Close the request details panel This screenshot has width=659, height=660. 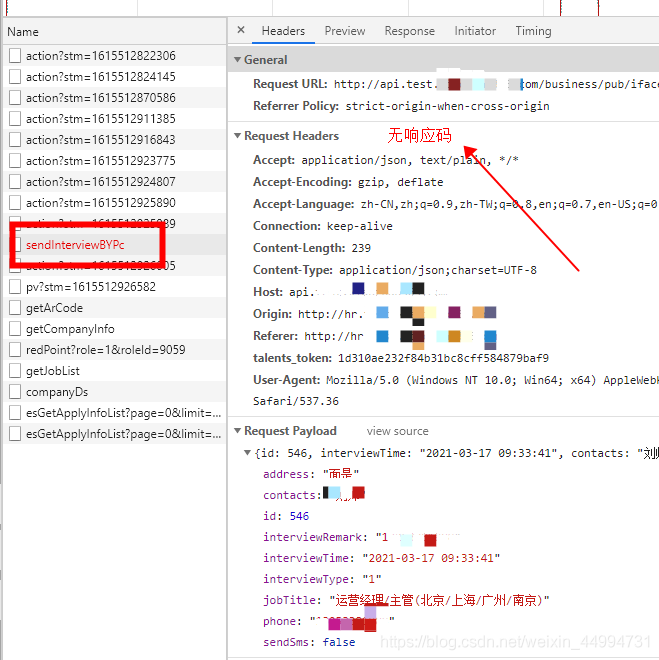pyautogui.click(x=241, y=30)
